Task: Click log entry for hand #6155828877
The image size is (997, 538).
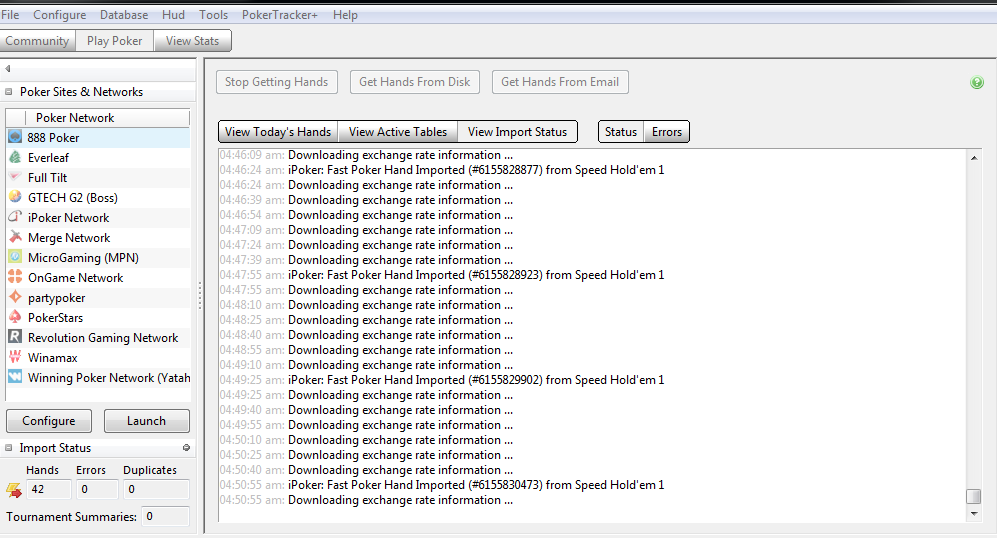Action: (x=442, y=170)
